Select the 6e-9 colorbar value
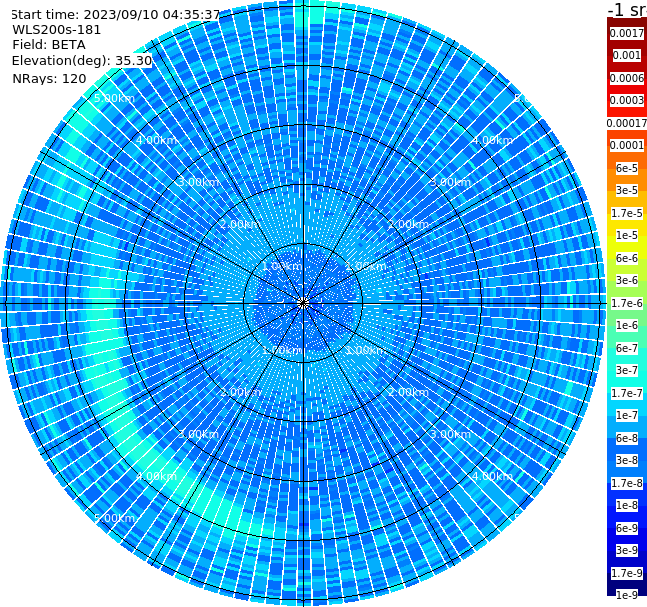Viewport: 647px width, 607px height. click(627, 528)
